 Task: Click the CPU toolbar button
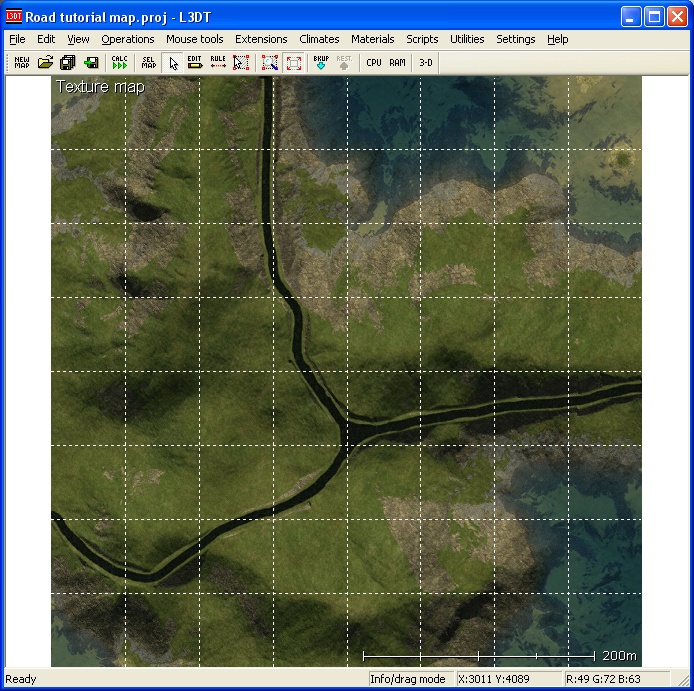pyautogui.click(x=374, y=62)
